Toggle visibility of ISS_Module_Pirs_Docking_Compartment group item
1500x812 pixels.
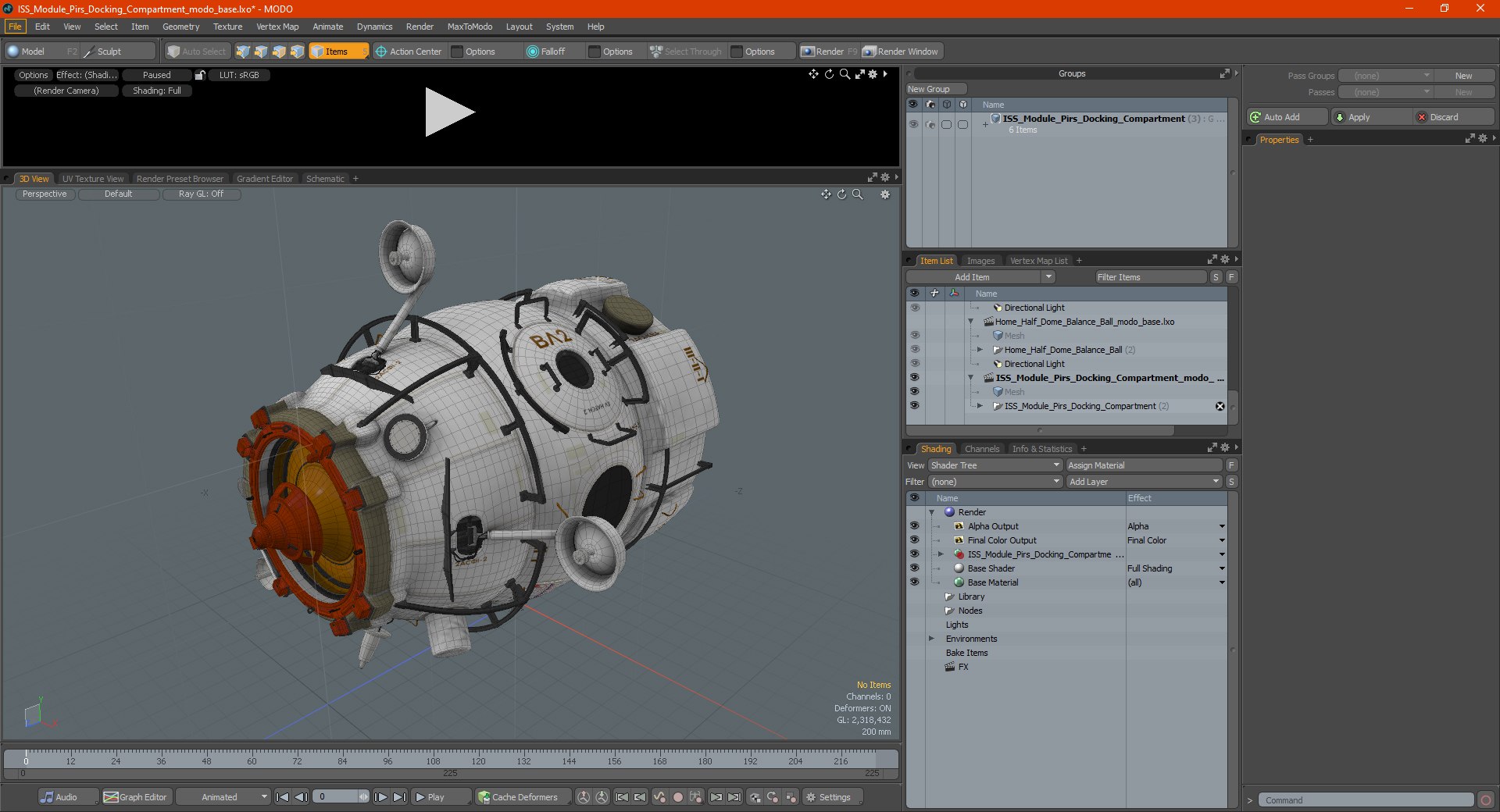[x=914, y=406]
